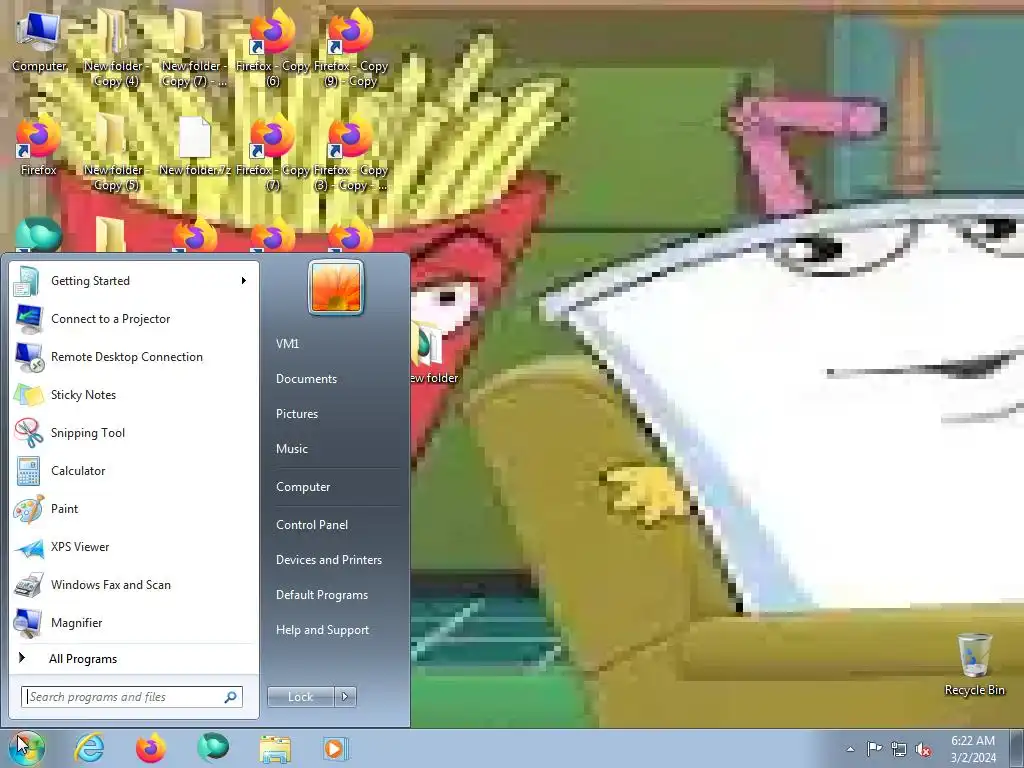Click Show desktop strip at taskbar end

point(1017,748)
